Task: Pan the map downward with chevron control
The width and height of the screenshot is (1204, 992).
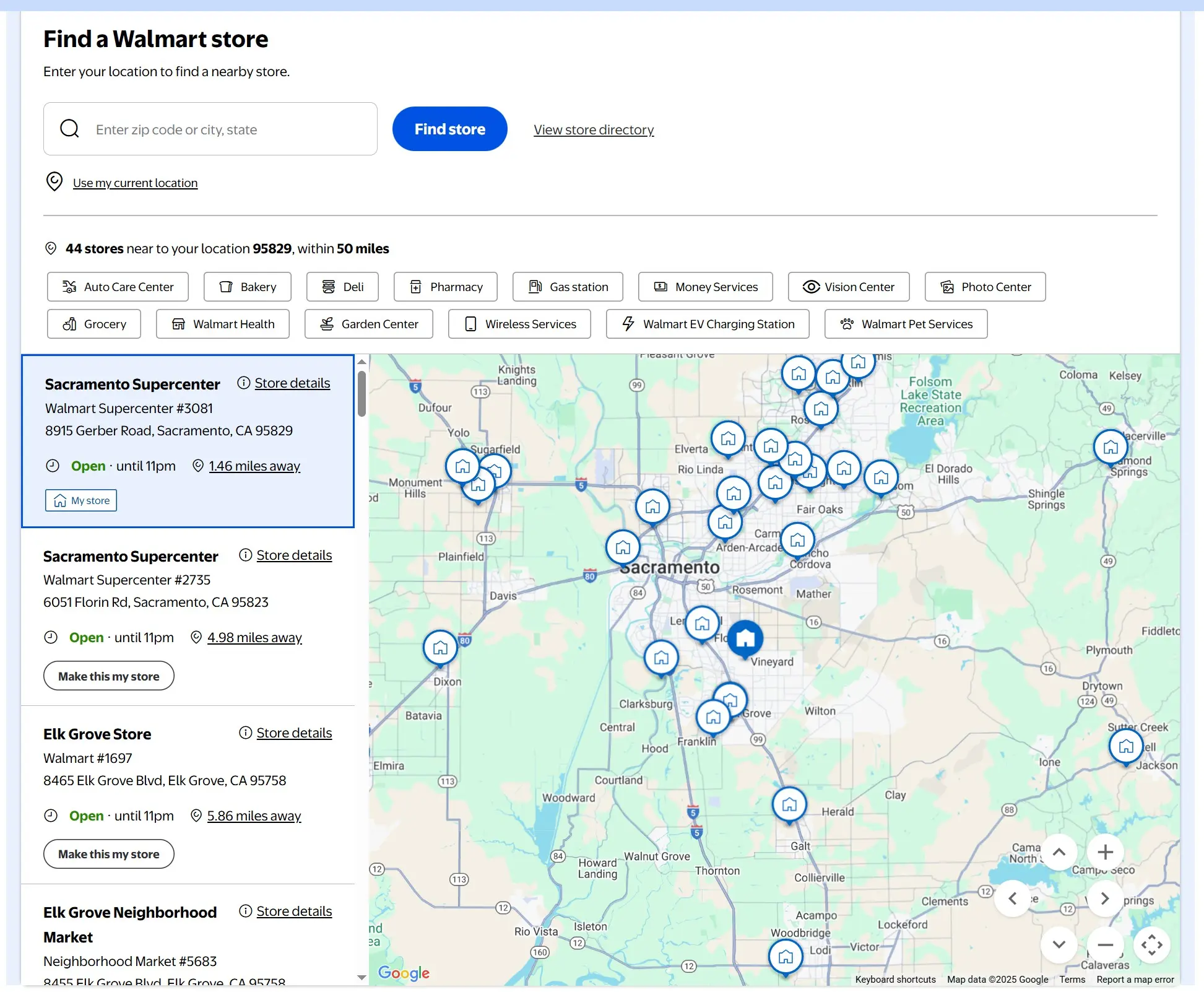Action: pyautogui.click(x=1059, y=945)
